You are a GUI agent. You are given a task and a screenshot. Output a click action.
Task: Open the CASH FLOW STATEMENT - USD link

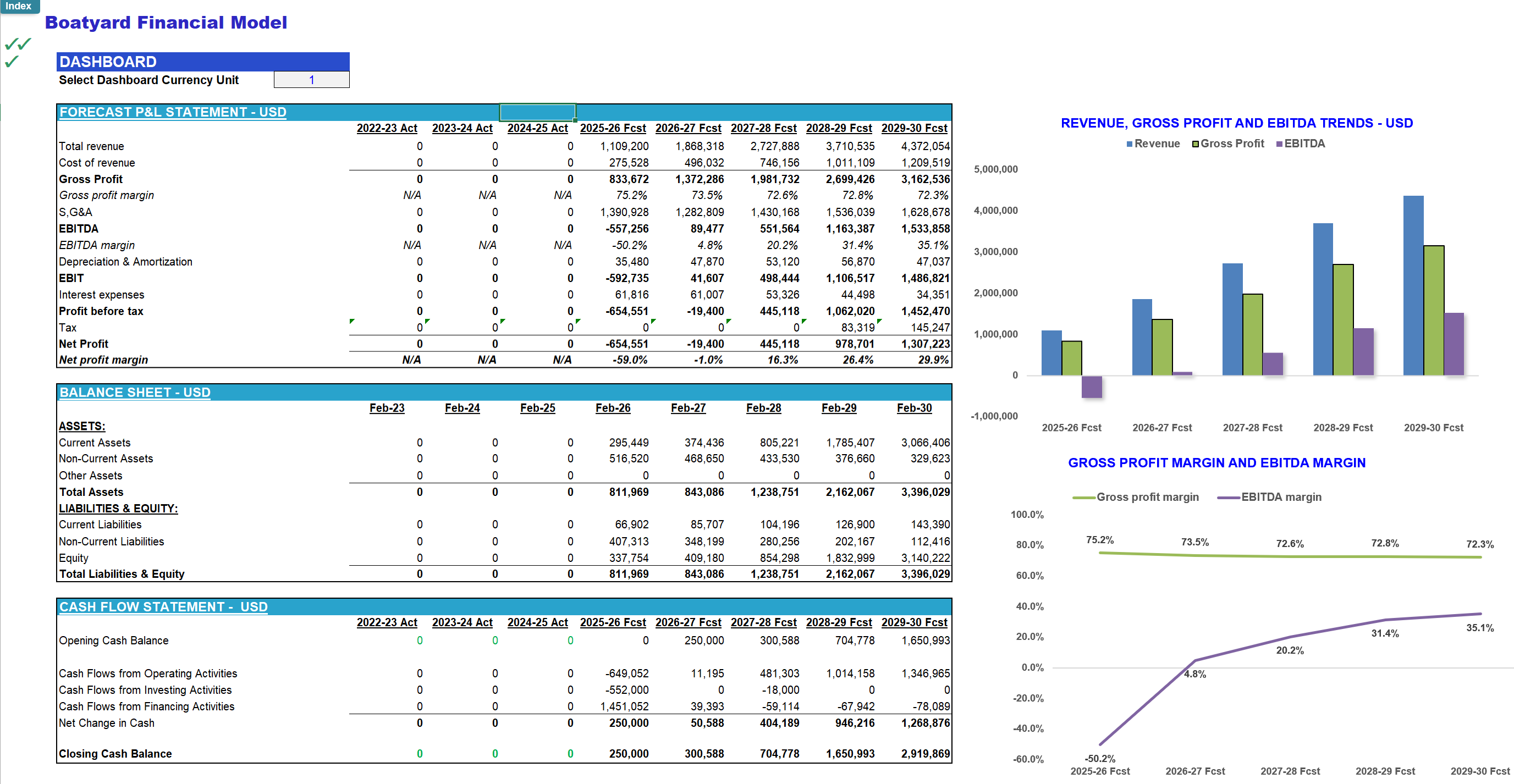click(x=163, y=607)
